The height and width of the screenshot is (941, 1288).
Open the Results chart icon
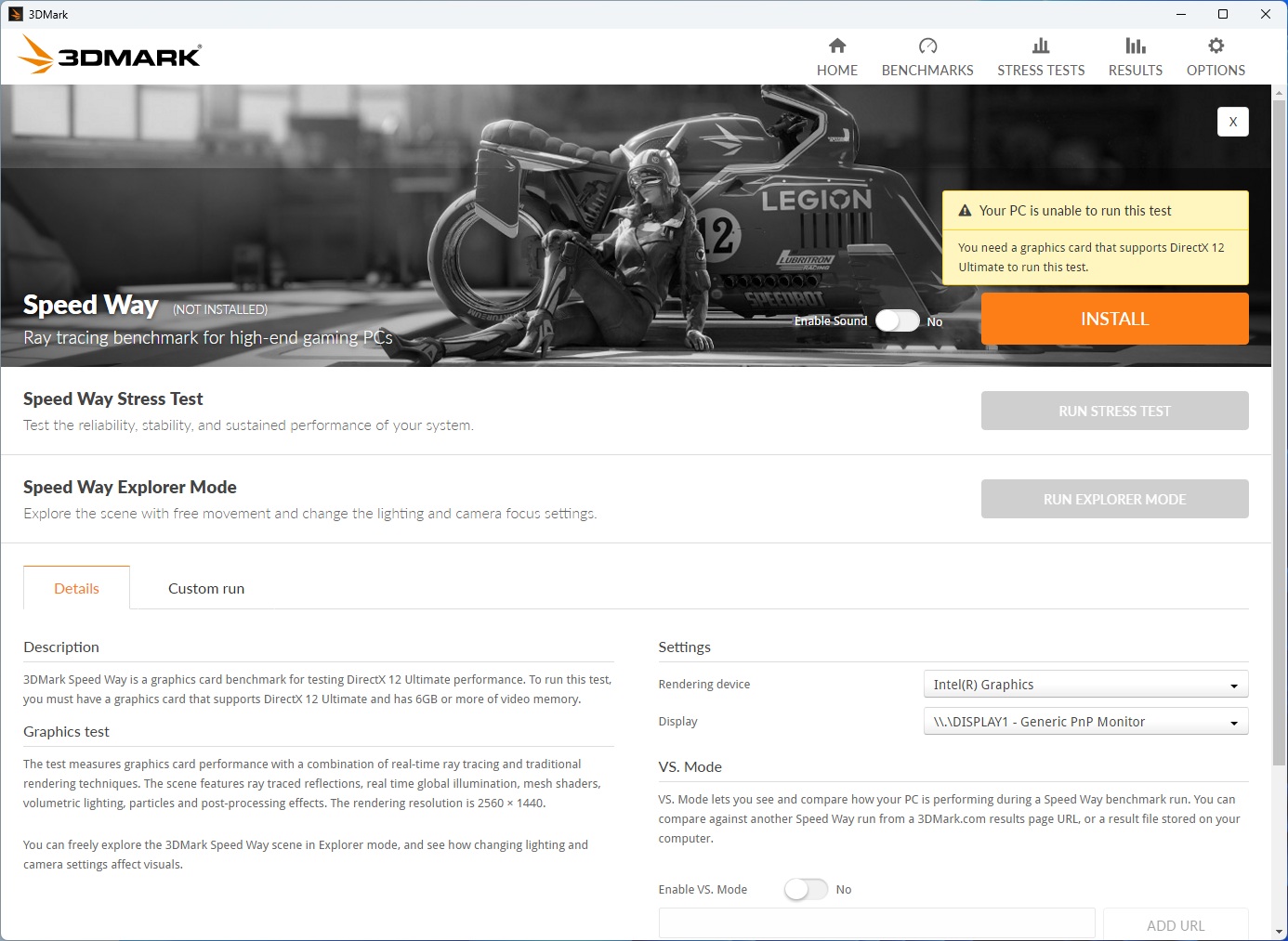(1136, 46)
